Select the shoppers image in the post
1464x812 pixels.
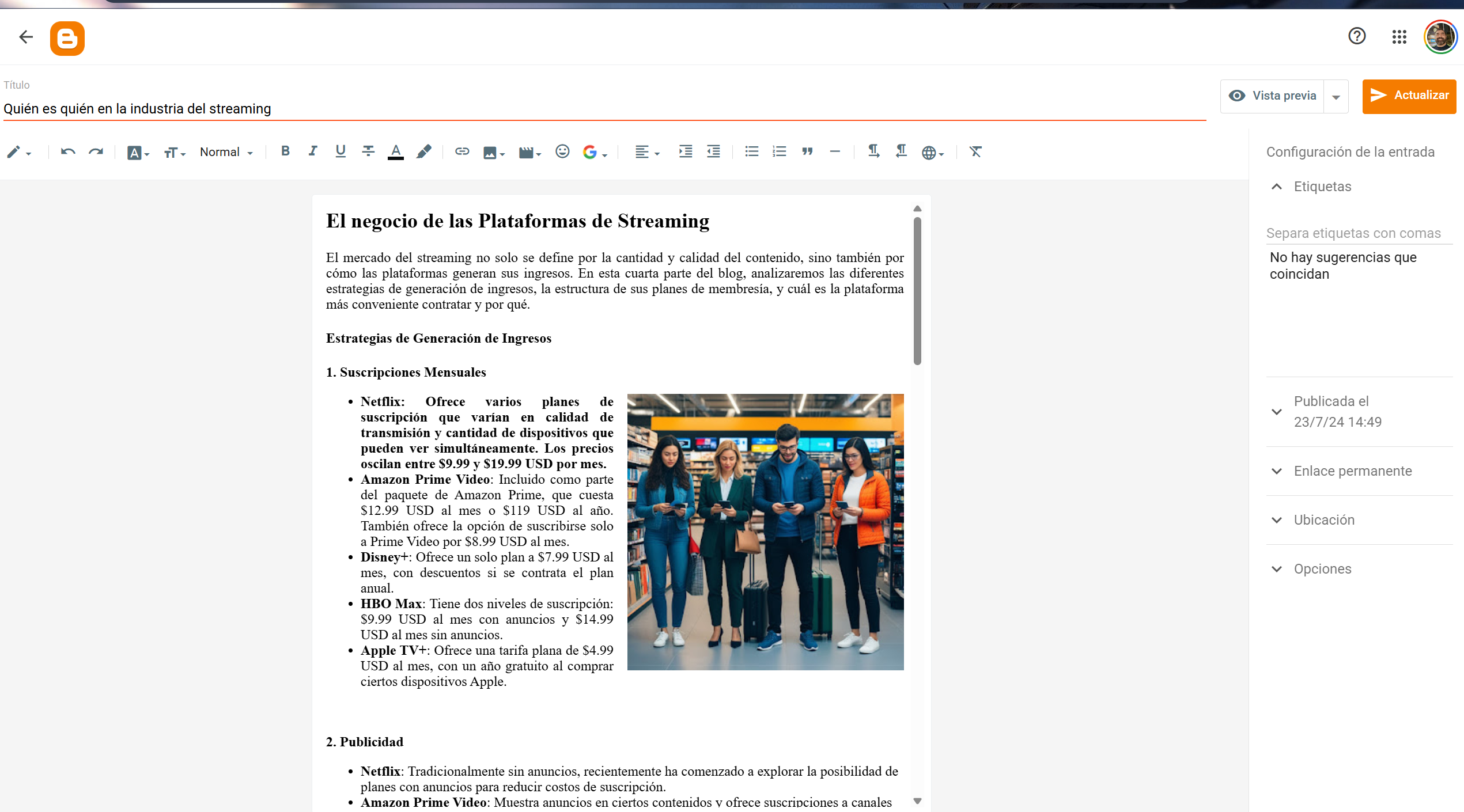click(x=765, y=532)
